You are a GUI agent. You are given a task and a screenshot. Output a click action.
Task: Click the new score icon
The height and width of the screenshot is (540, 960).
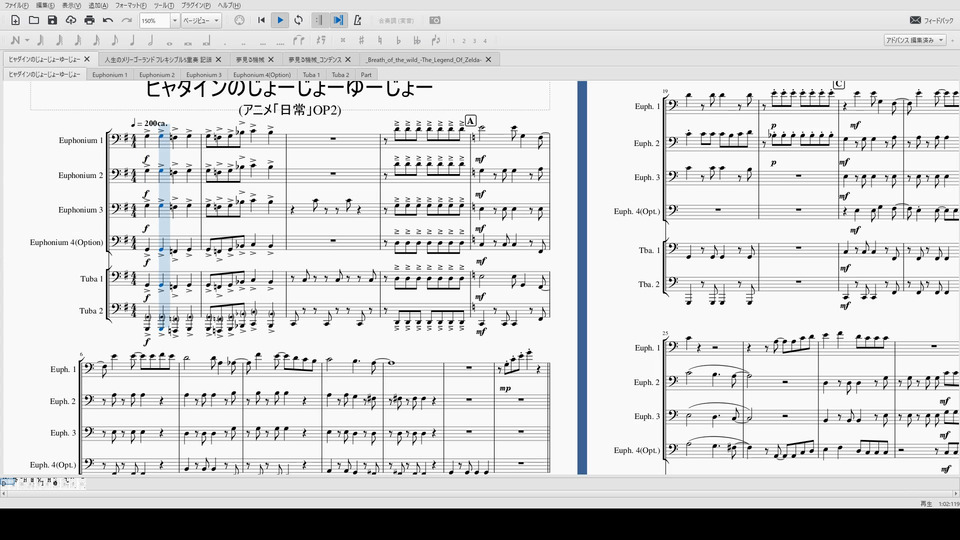click(x=14, y=20)
